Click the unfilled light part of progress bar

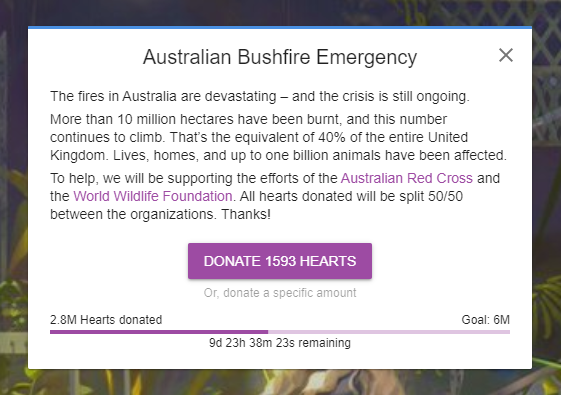[x=389, y=332]
